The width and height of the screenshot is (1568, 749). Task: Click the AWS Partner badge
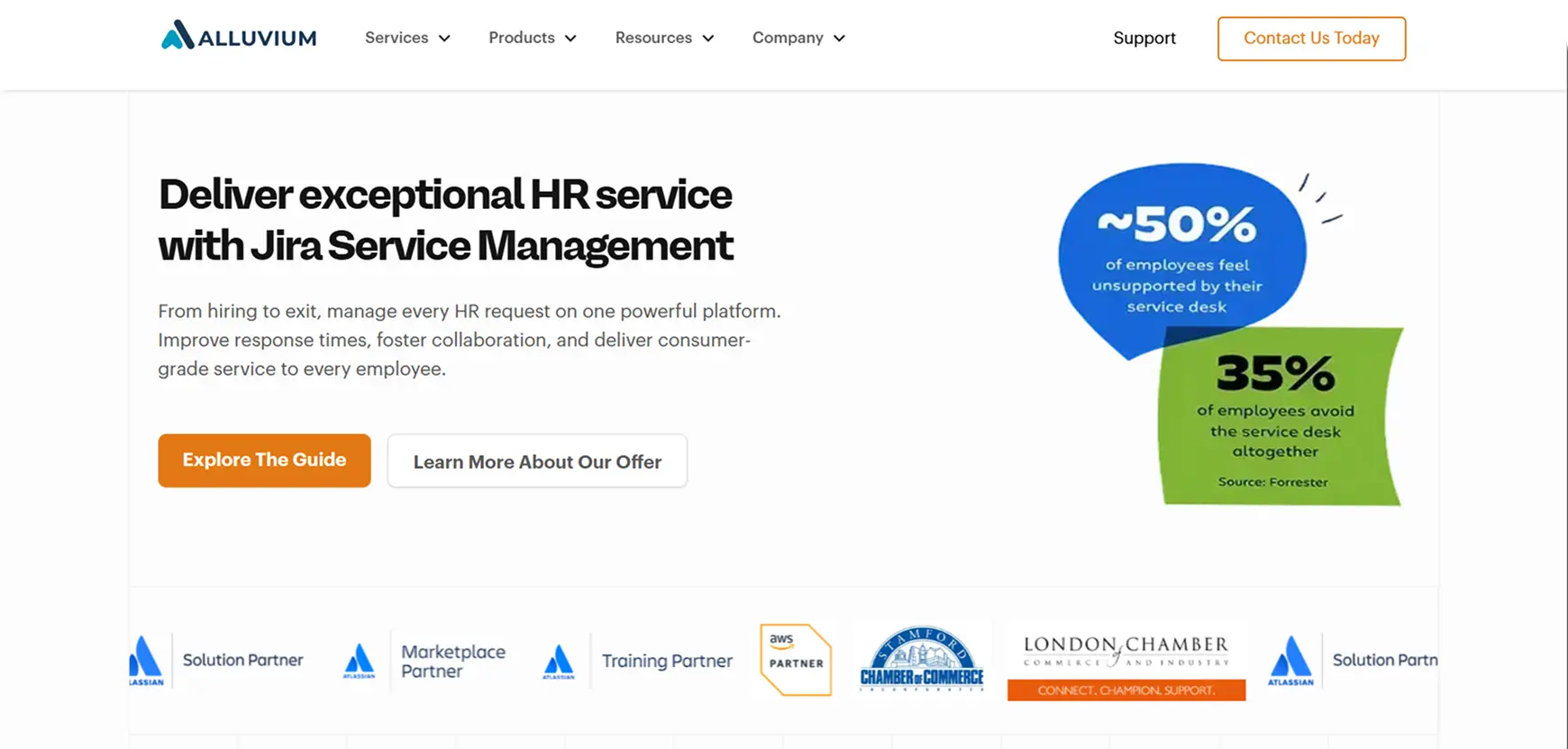coord(796,660)
